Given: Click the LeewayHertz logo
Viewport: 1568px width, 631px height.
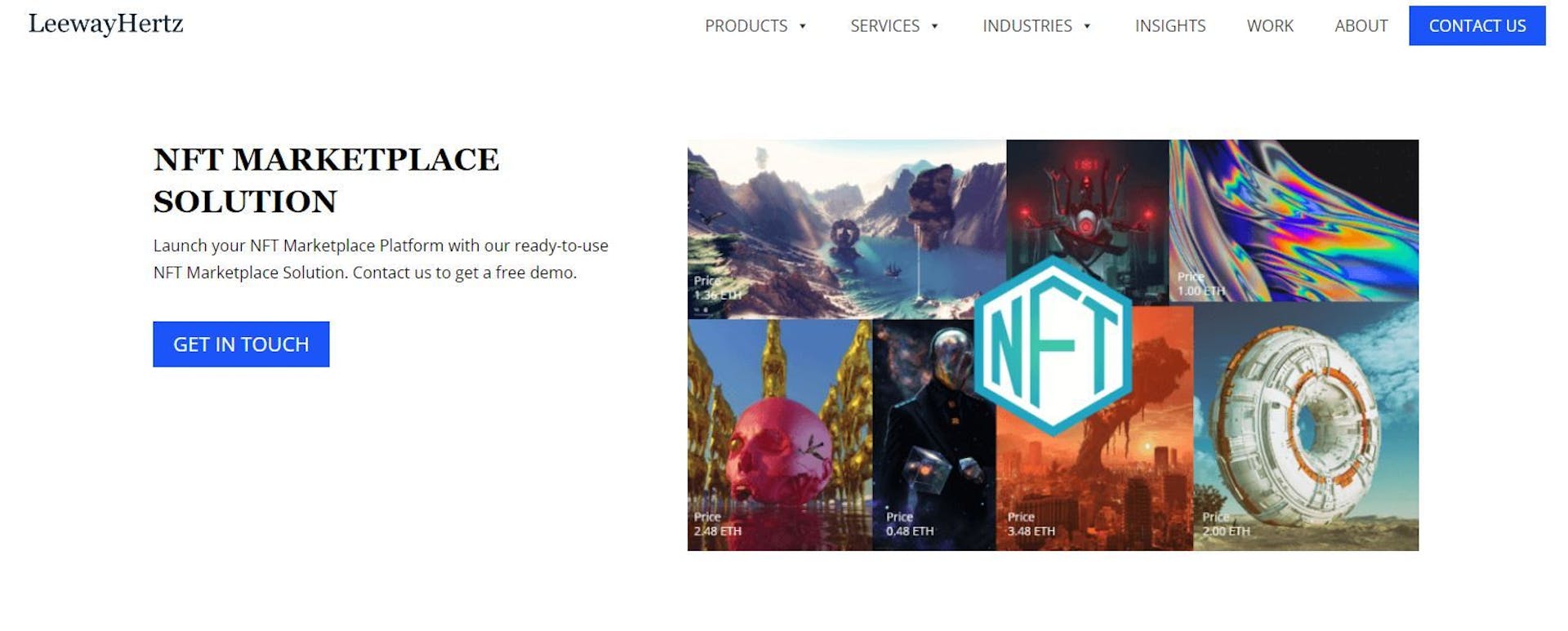Looking at the screenshot, I should tap(105, 24).
